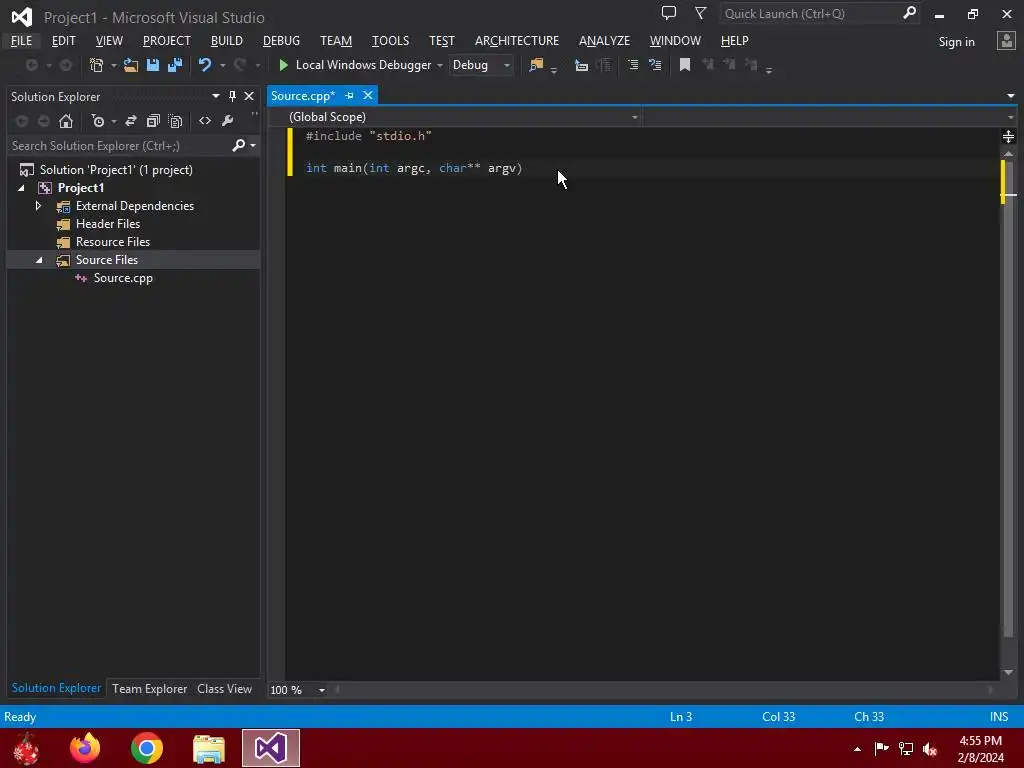Open Firefox from the taskbar
This screenshot has width=1024, height=768.
[85, 748]
